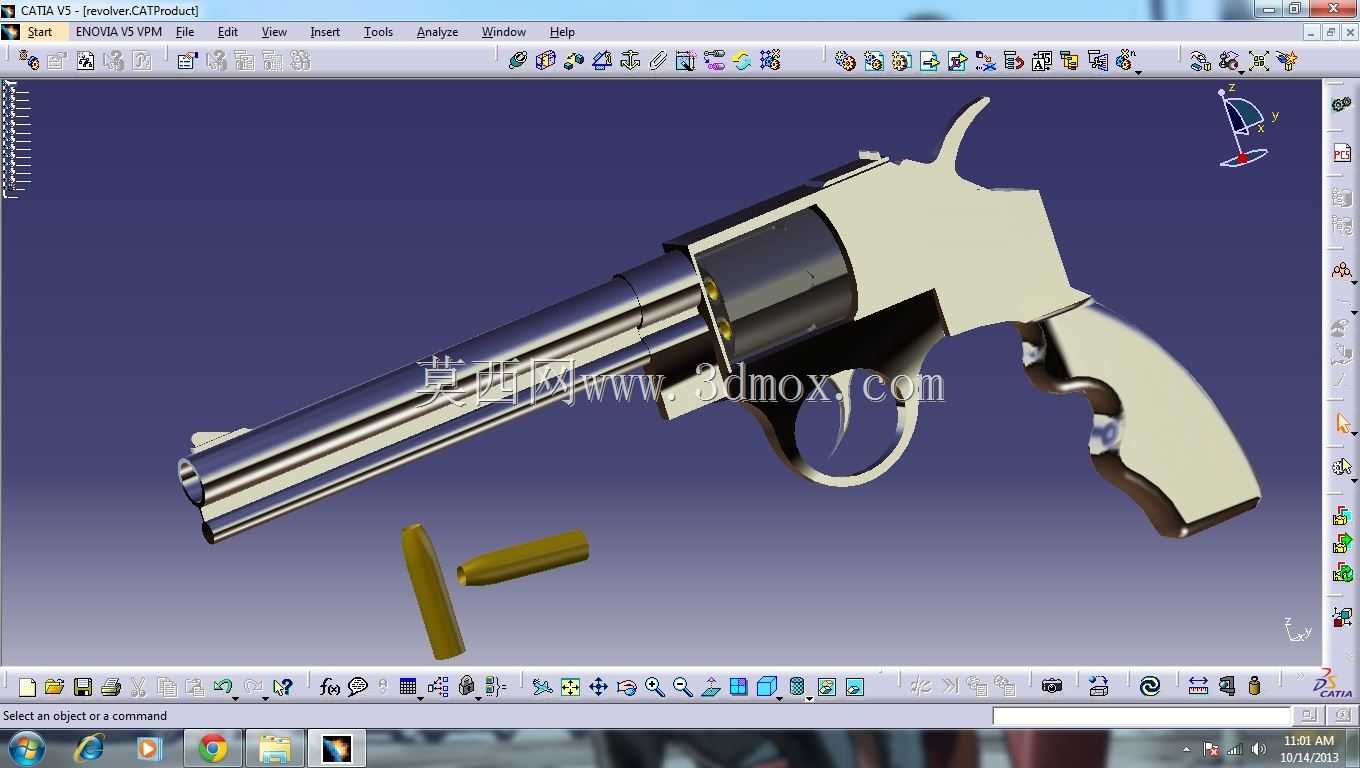Open the Start menu item
The image size is (1360, 768).
click(39, 32)
